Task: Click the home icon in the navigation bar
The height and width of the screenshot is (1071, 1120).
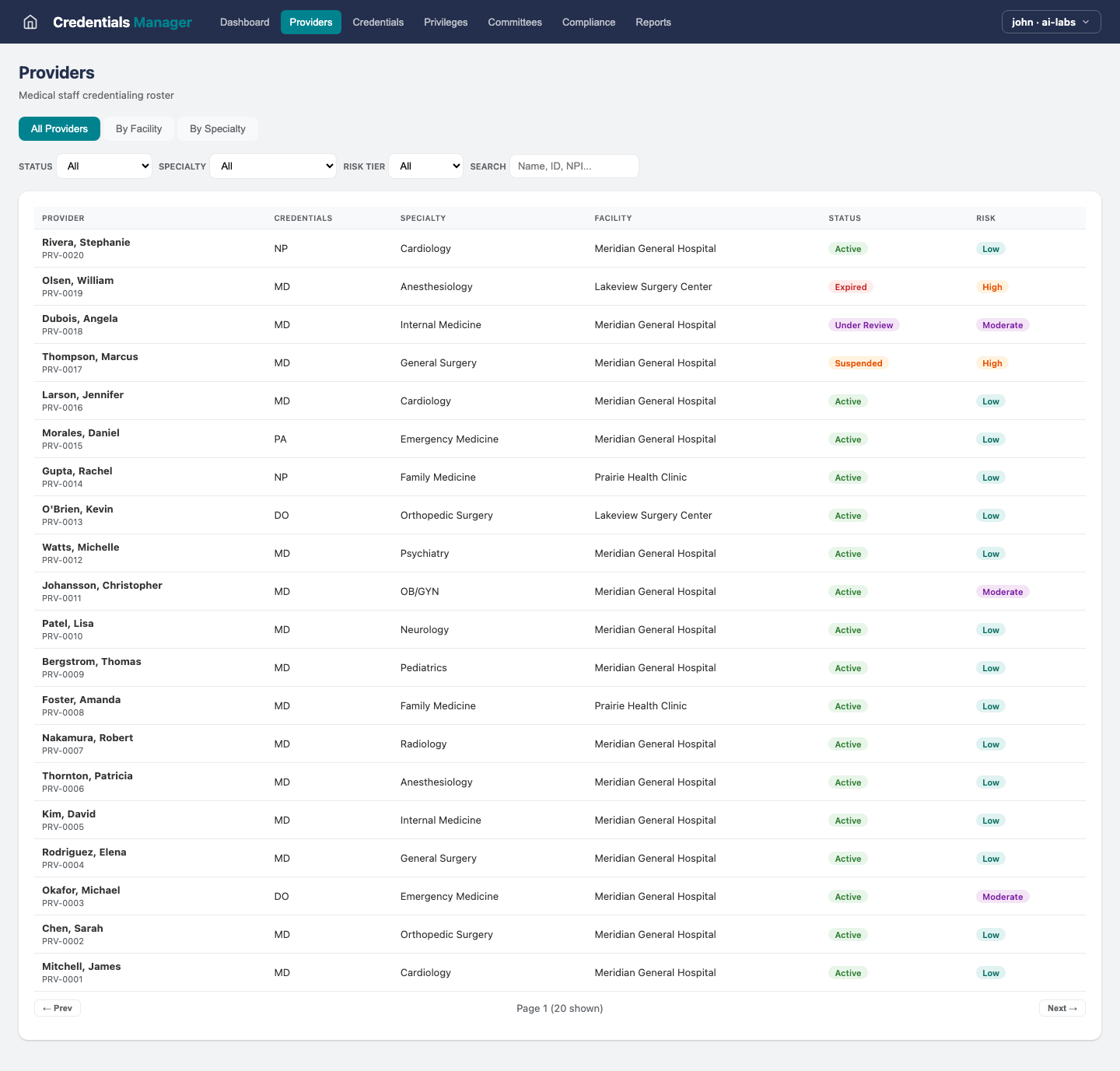Action: tap(30, 22)
